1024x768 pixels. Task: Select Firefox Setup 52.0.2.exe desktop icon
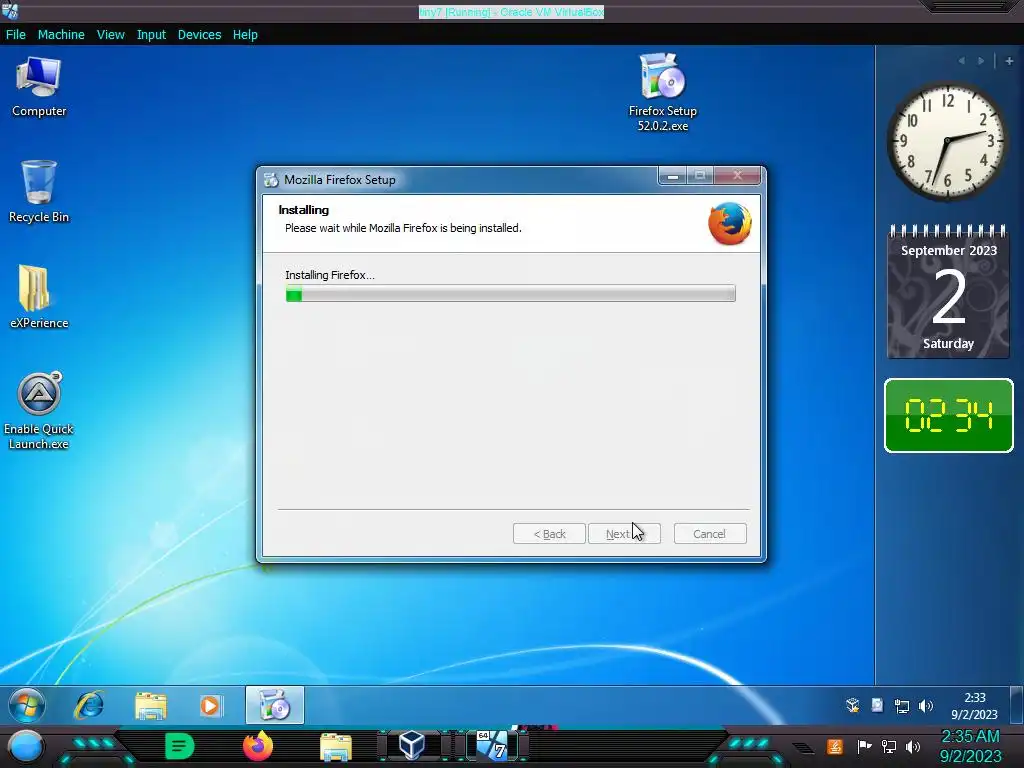click(x=662, y=93)
